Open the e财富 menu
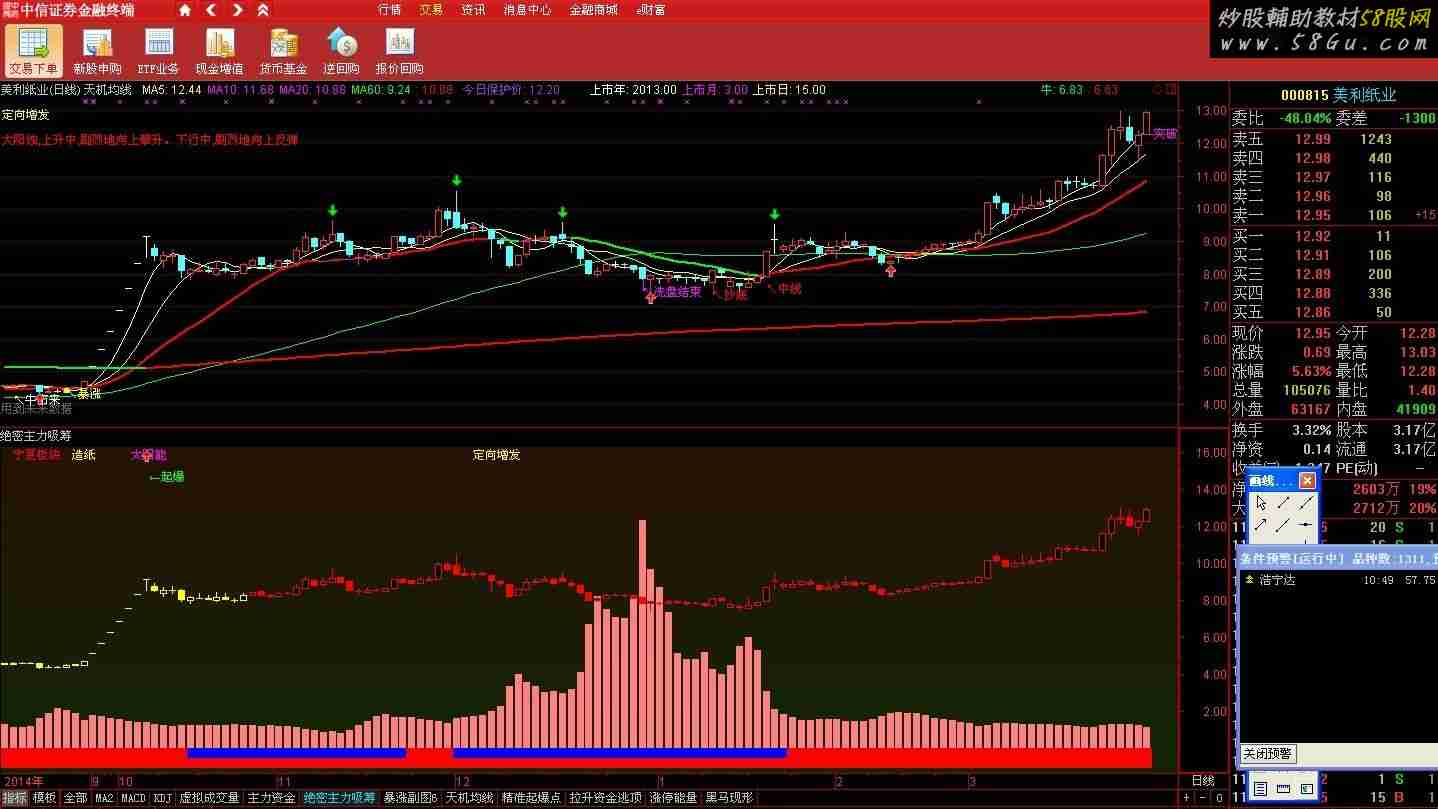The width and height of the screenshot is (1438, 809). click(651, 10)
